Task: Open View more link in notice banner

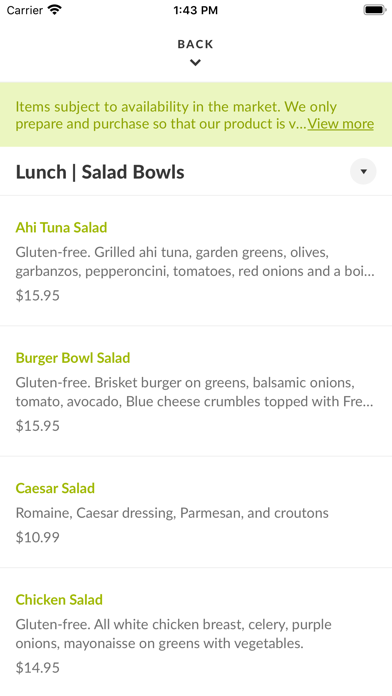Action: (341, 124)
